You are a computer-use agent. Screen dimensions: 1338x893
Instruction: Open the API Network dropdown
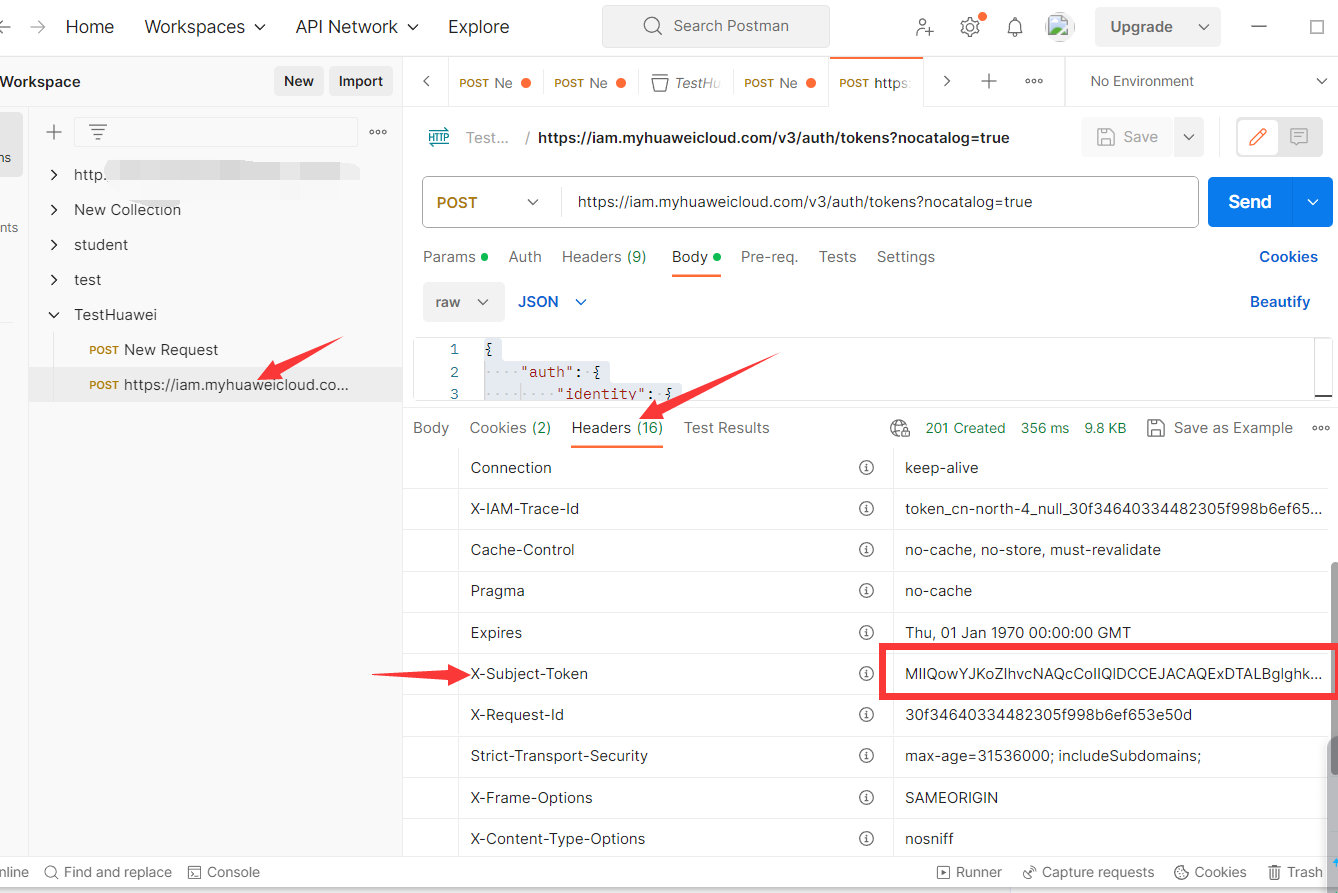pos(357,27)
